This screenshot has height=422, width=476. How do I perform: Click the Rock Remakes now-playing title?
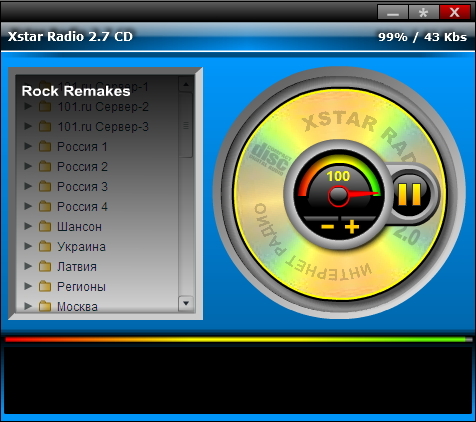pos(76,91)
